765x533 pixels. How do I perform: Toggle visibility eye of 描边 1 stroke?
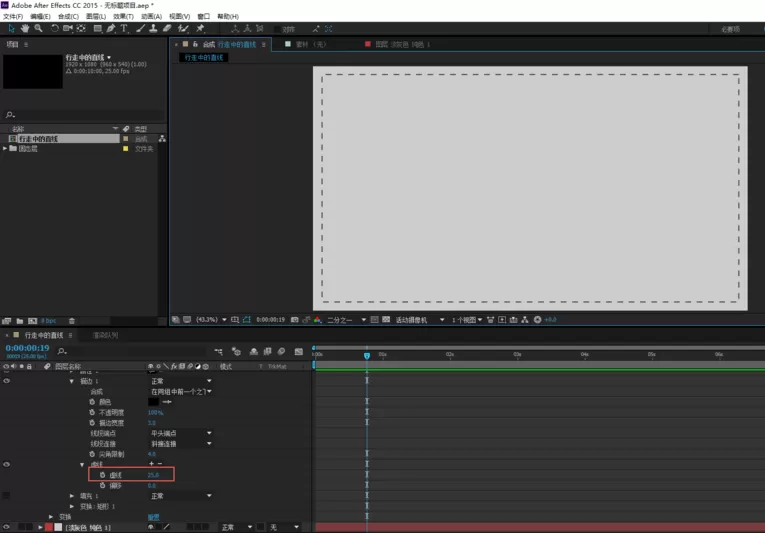(x=6, y=381)
